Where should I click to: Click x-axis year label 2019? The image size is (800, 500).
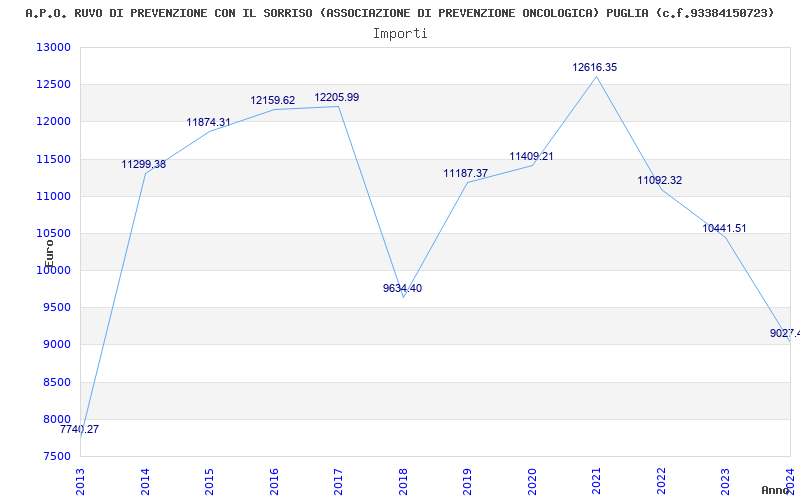pyautogui.click(x=467, y=481)
